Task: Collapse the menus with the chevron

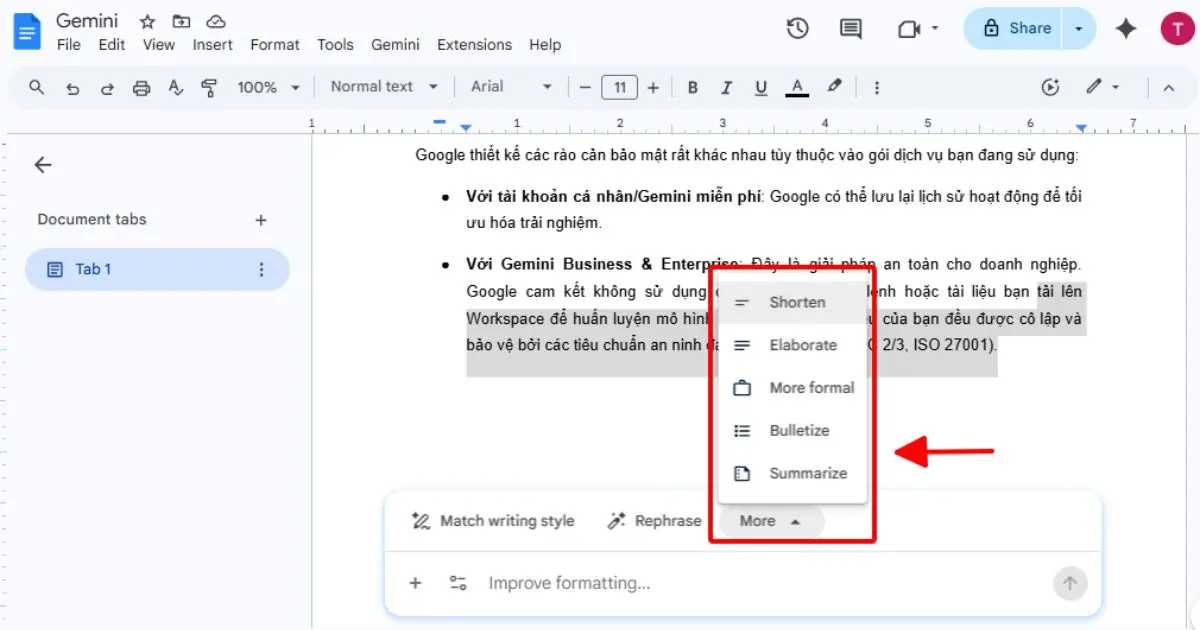Action: point(1167,87)
